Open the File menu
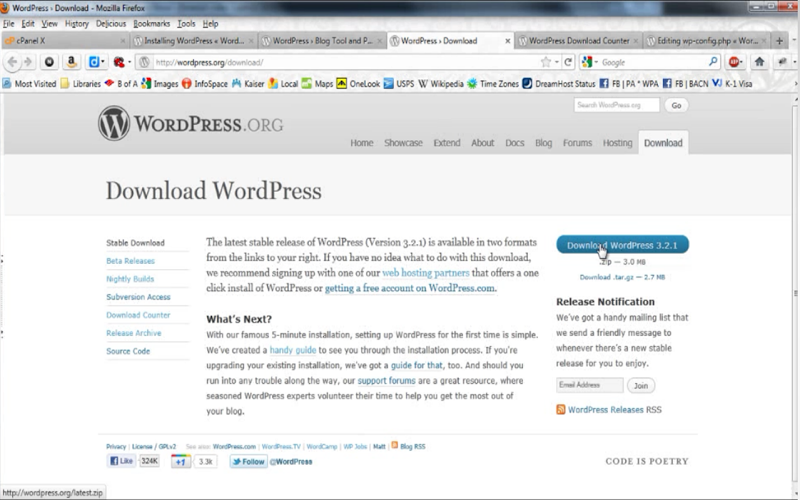Screen dimensions: 800x500 tap(9, 23)
